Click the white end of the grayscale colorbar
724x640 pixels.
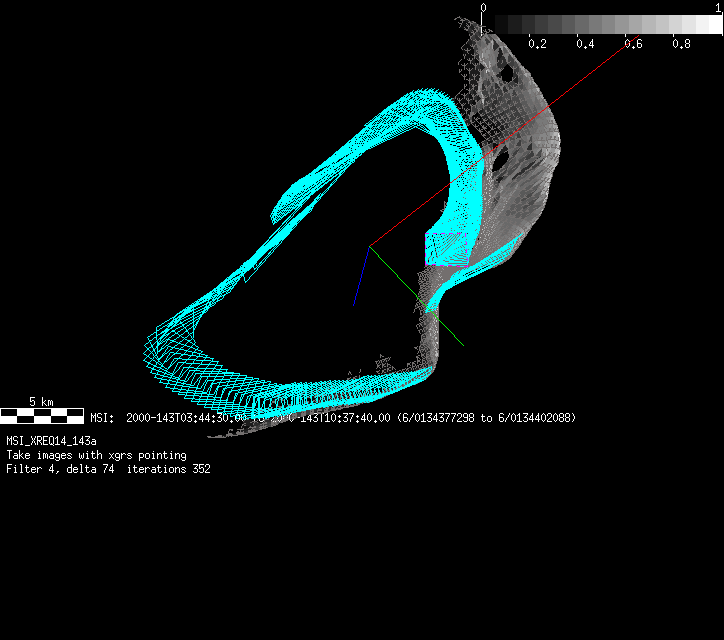[710, 24]
